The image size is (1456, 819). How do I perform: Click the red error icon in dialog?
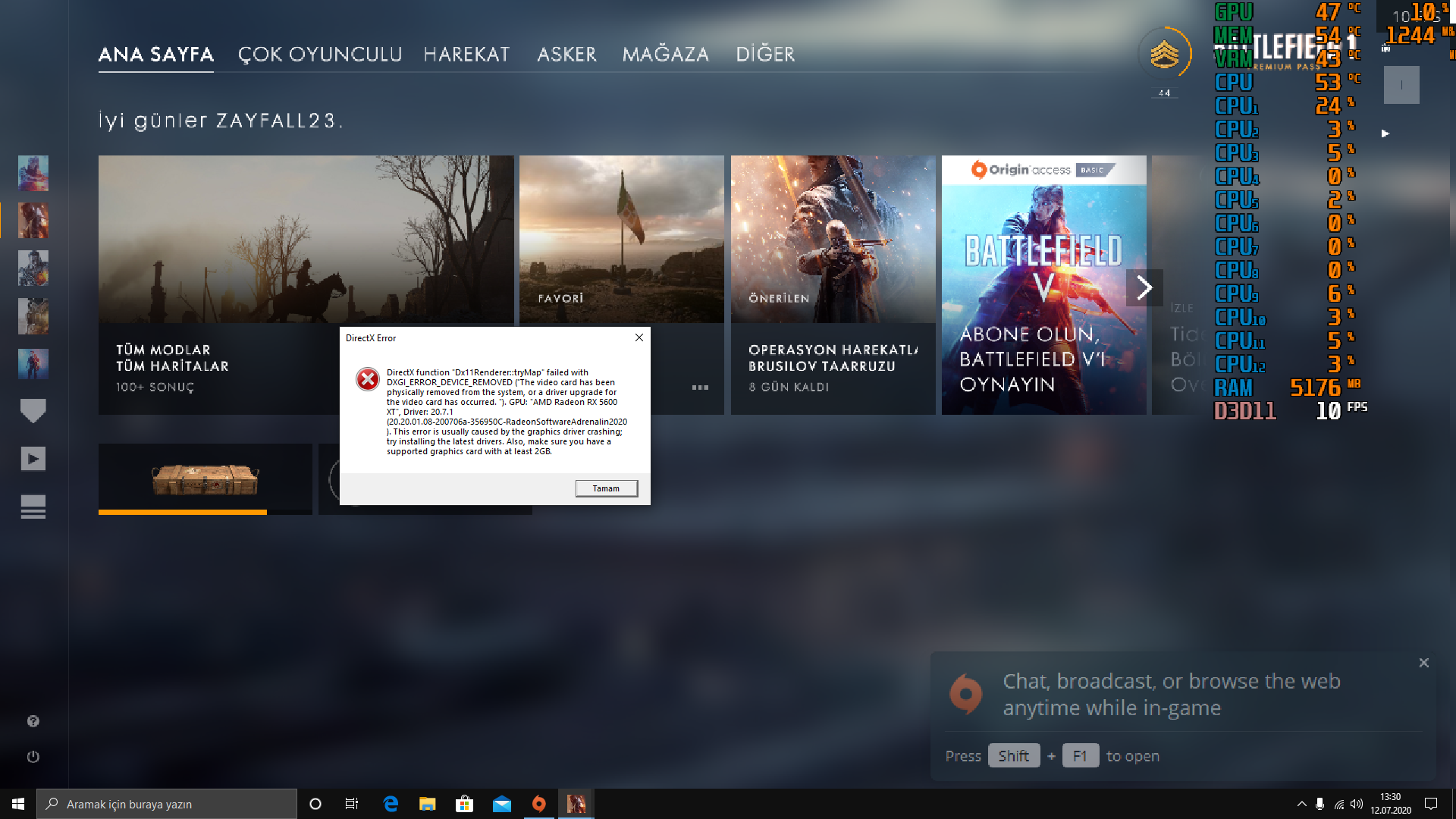pos(368,379)
